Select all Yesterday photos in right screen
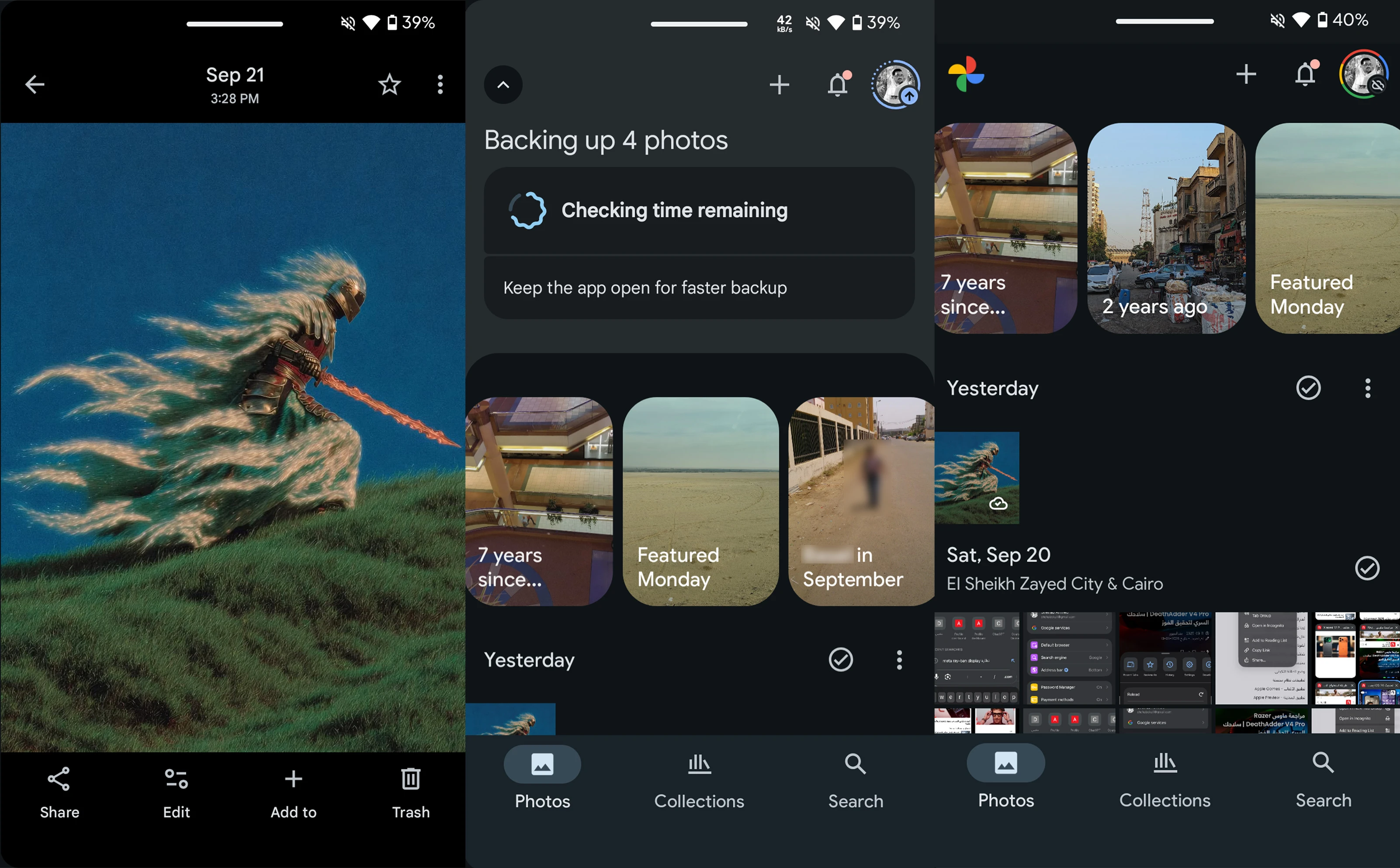1400x868 pixels. pyautogui.click(x=1308, y=388)
